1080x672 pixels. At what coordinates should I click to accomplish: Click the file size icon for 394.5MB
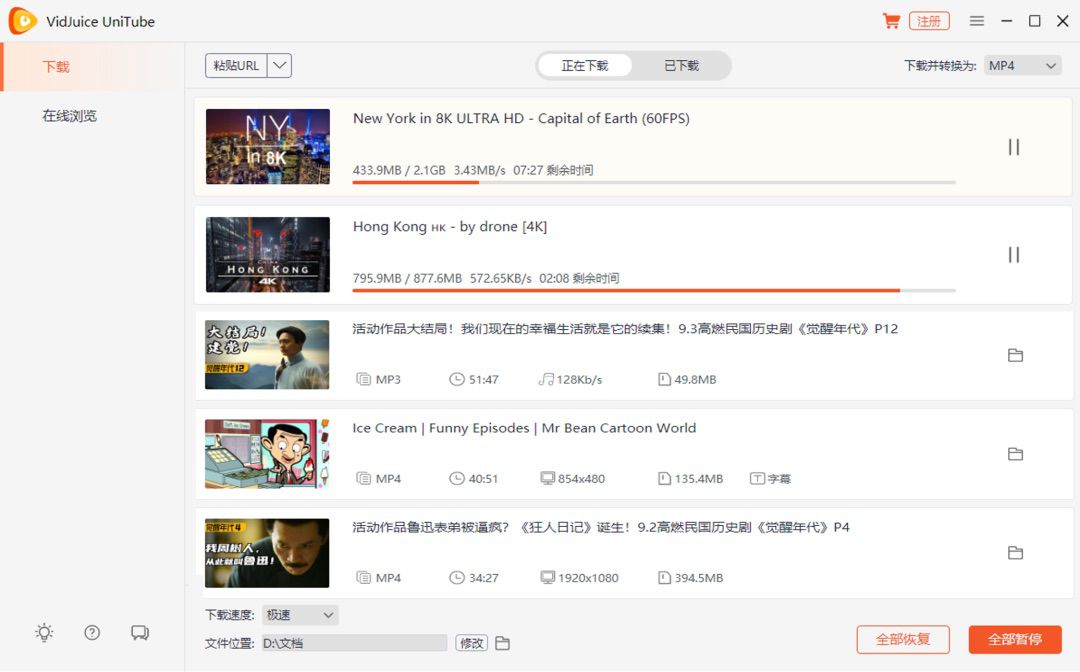(665, 578)
